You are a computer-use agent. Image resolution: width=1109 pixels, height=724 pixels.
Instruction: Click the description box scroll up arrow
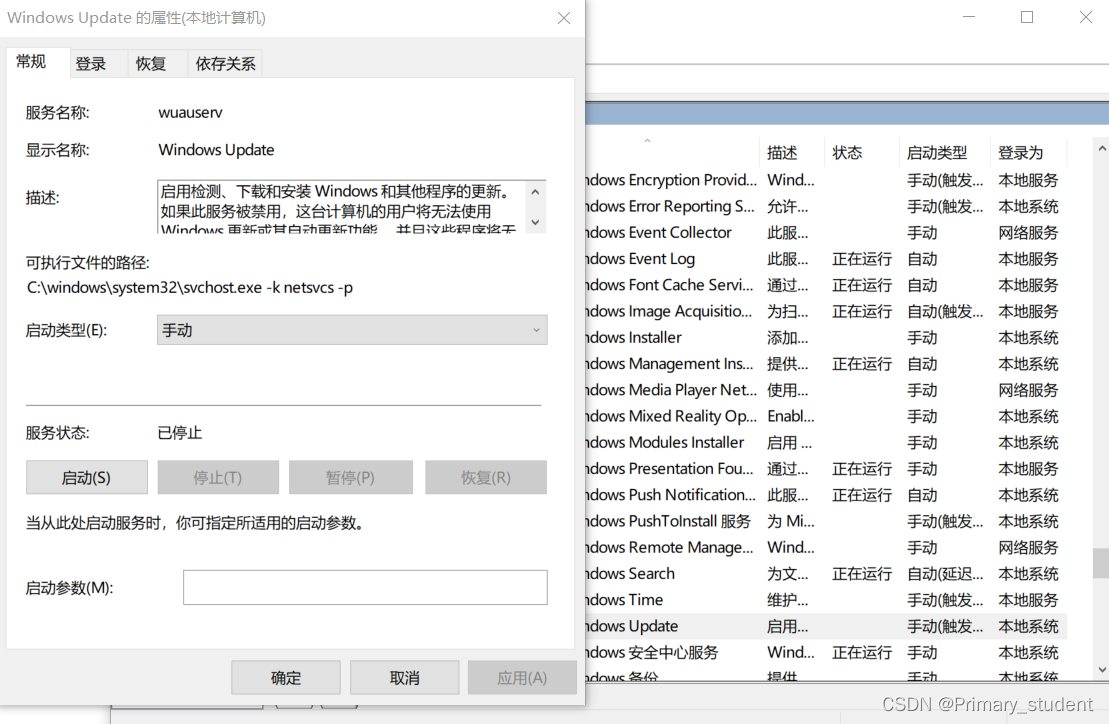535,192
